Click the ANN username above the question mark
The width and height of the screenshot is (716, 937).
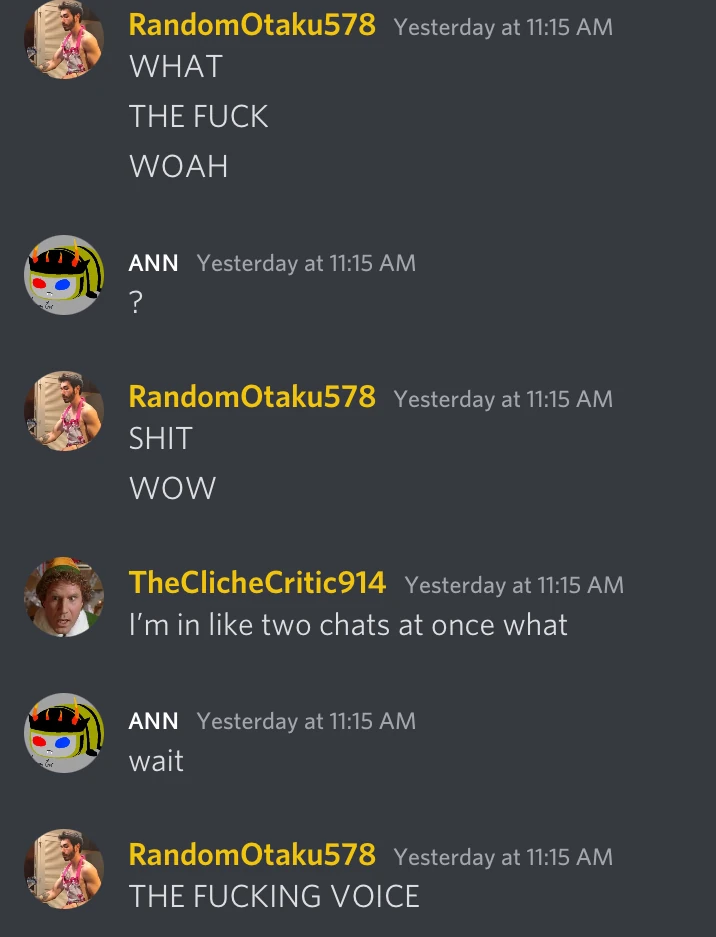[154, 263]
